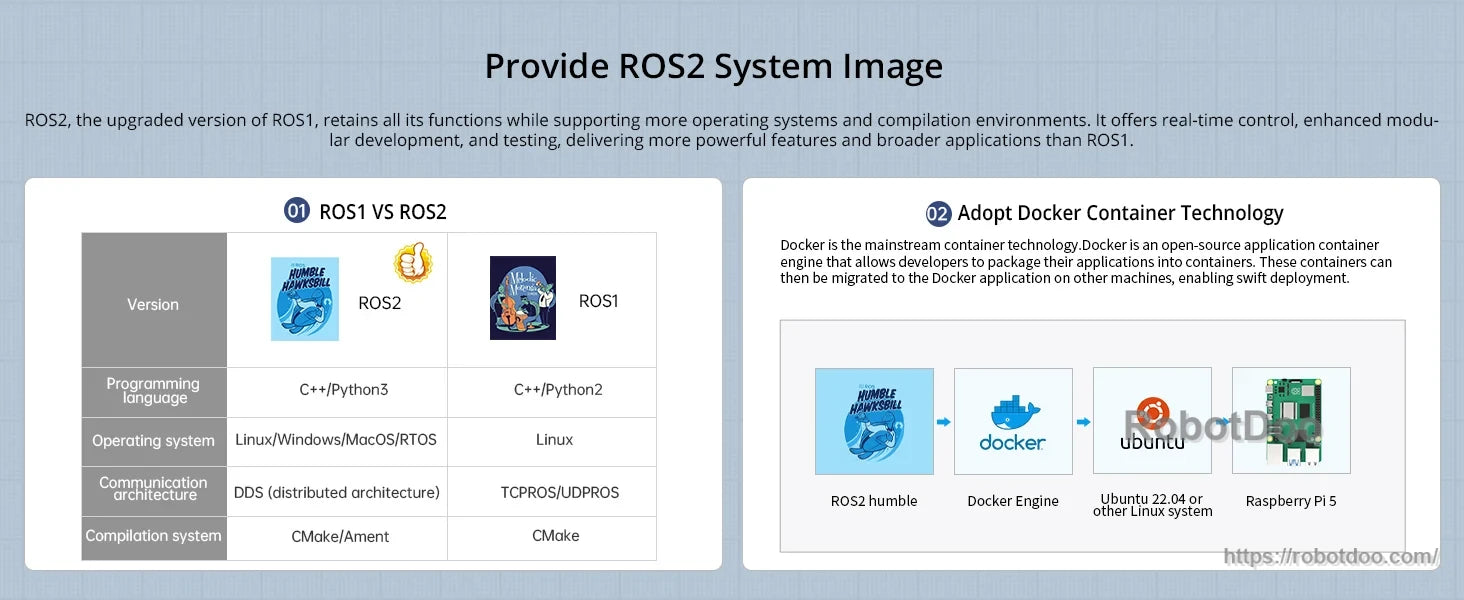Click the 'ROS1 VS ROS2' section title
Image resolution: width=1464 pixels, height=600 pixels.
[x=383, y=212]
